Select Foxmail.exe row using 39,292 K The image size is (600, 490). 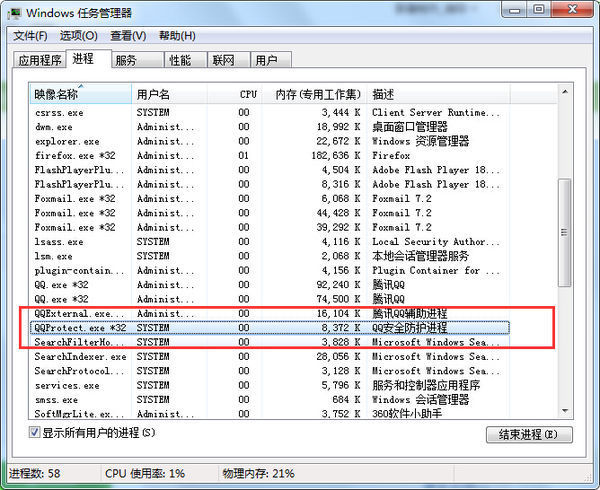pos(270,227)
